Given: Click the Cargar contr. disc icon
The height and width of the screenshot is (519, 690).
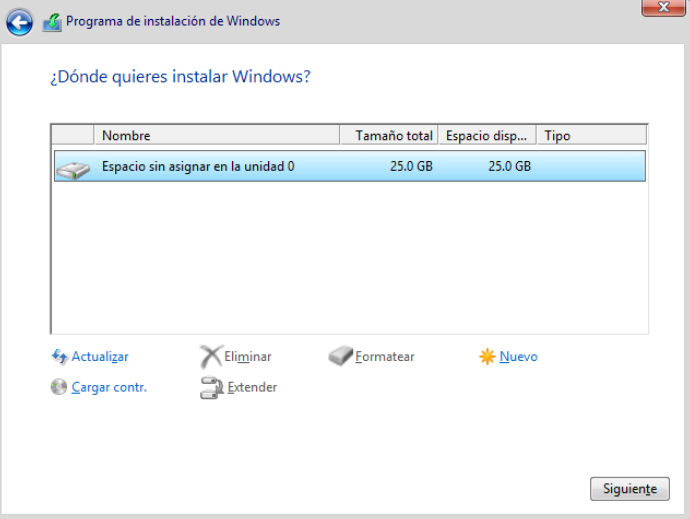Looking at the screenshot, I should coord(59,387).
